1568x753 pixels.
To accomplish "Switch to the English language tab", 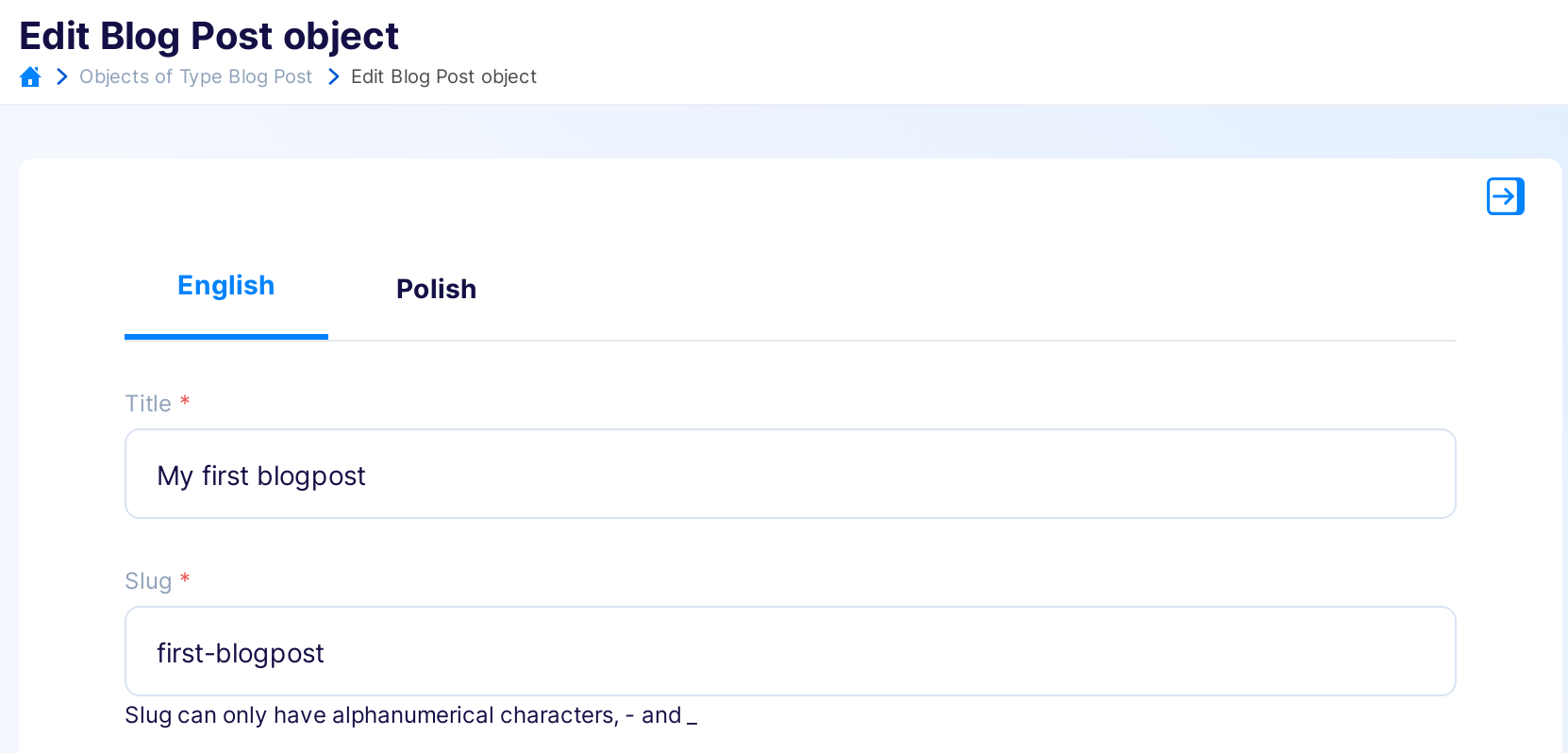I will 226,286.
